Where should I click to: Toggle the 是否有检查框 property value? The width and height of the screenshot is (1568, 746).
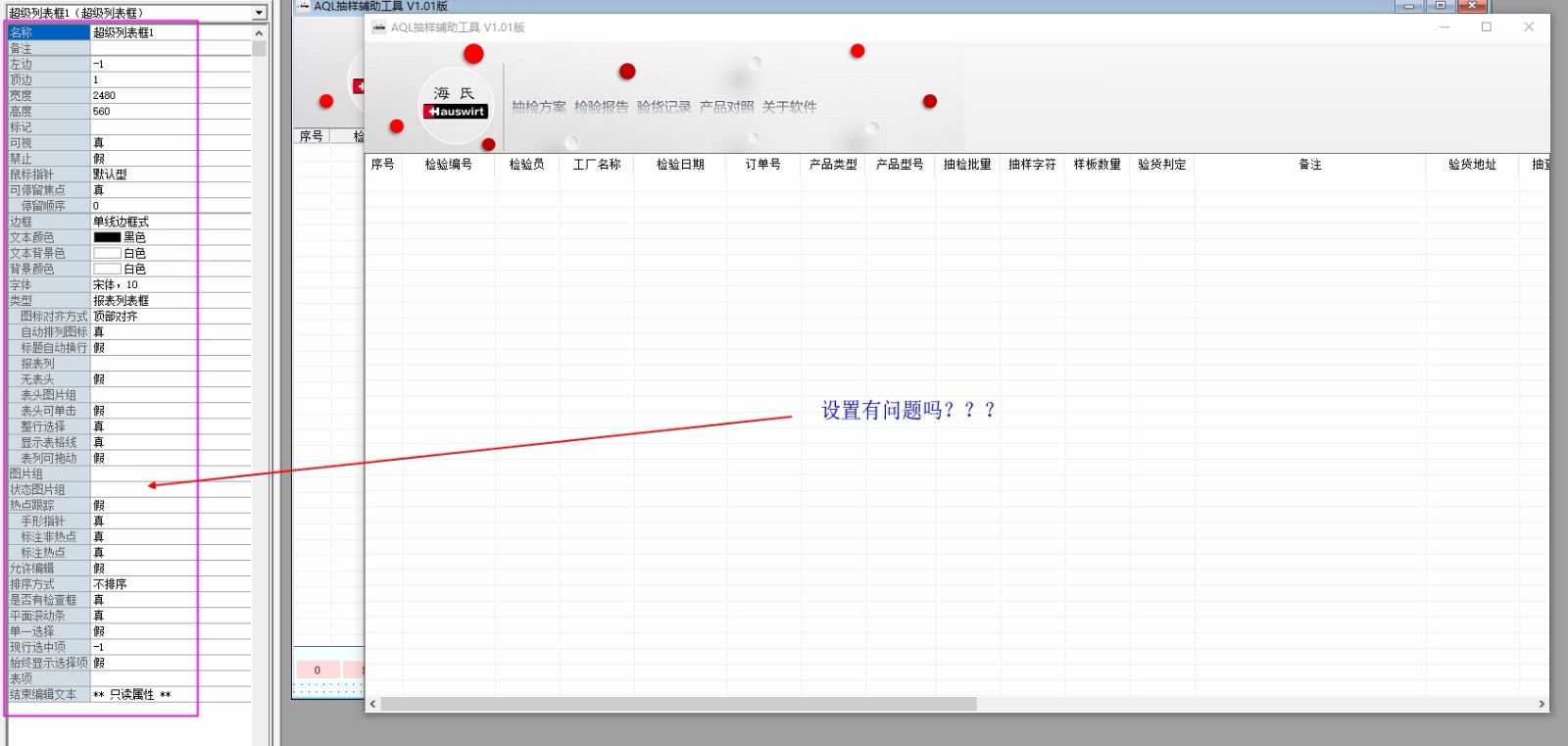(x=171, y=599)
